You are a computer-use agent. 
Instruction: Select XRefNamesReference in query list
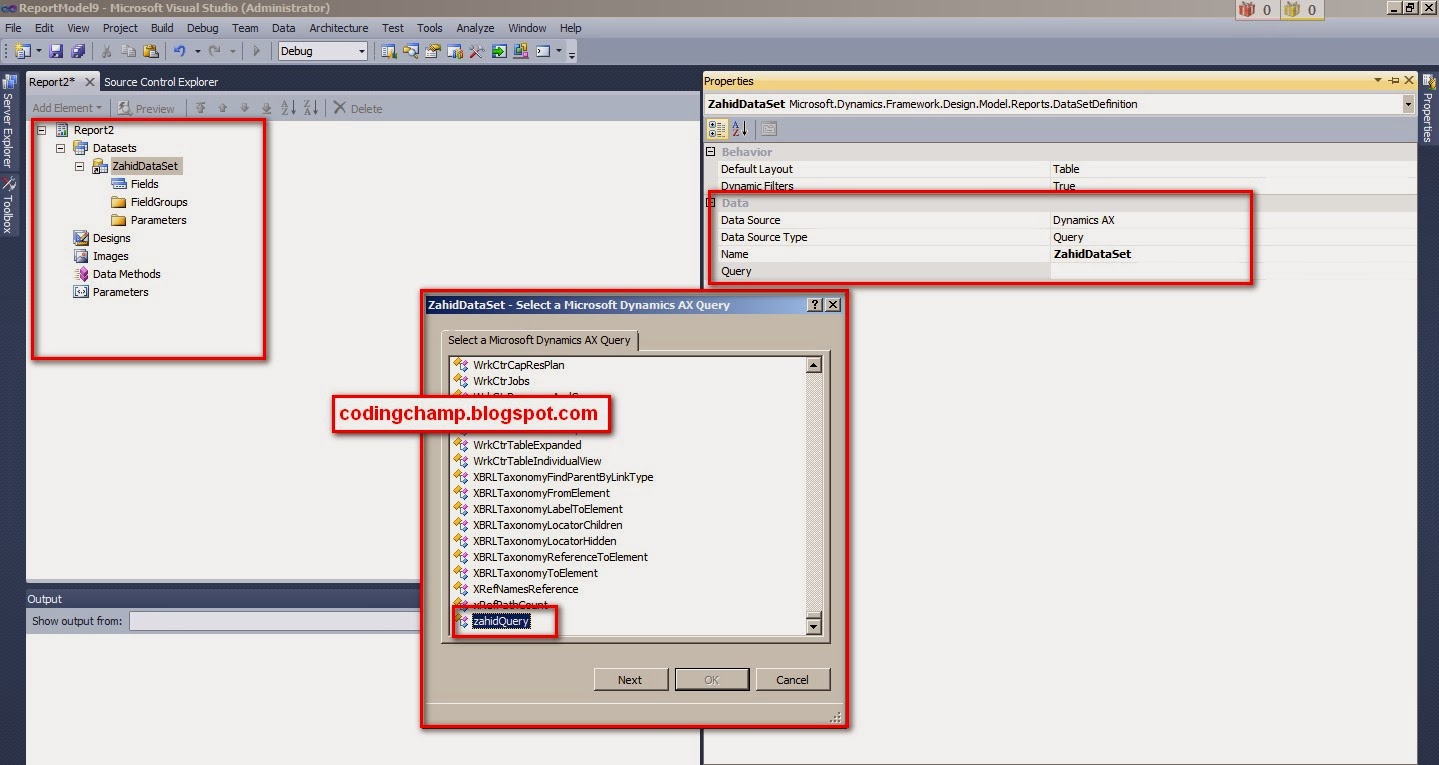525,589
